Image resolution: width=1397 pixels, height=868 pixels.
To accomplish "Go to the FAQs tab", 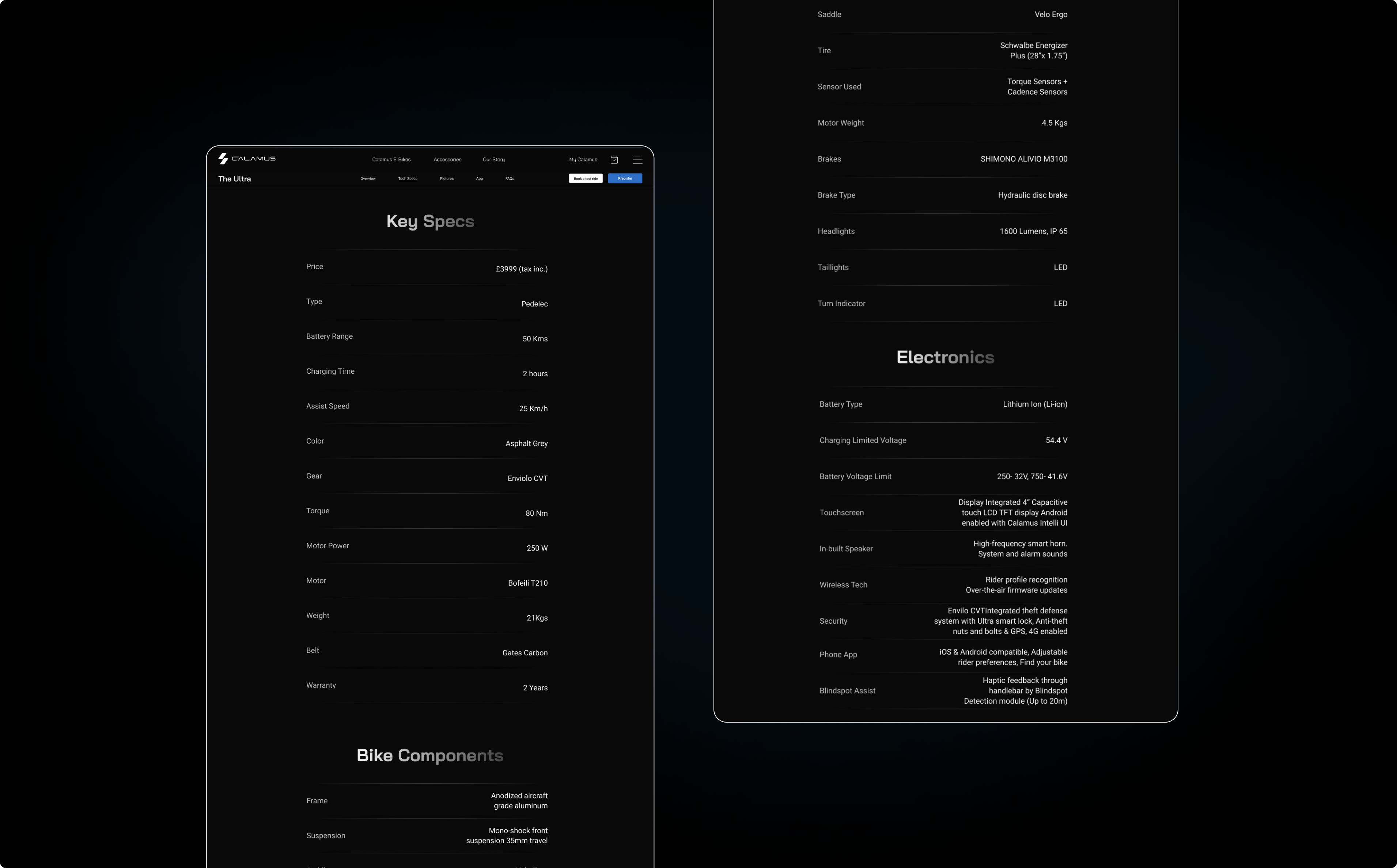I will pyautogui.click(x=510, y=179).
